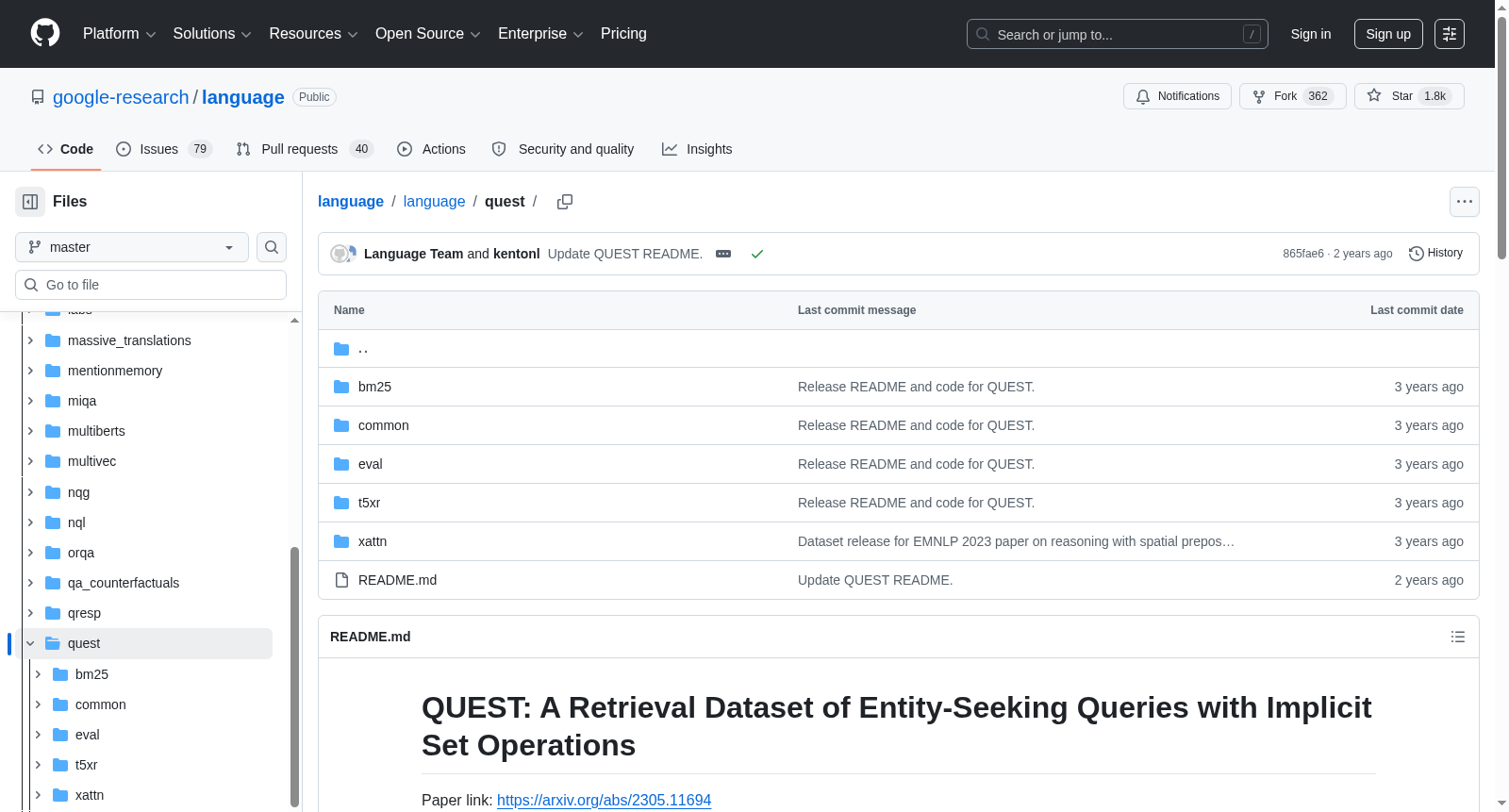Click the Search or jump to field

pos(1118,34)
